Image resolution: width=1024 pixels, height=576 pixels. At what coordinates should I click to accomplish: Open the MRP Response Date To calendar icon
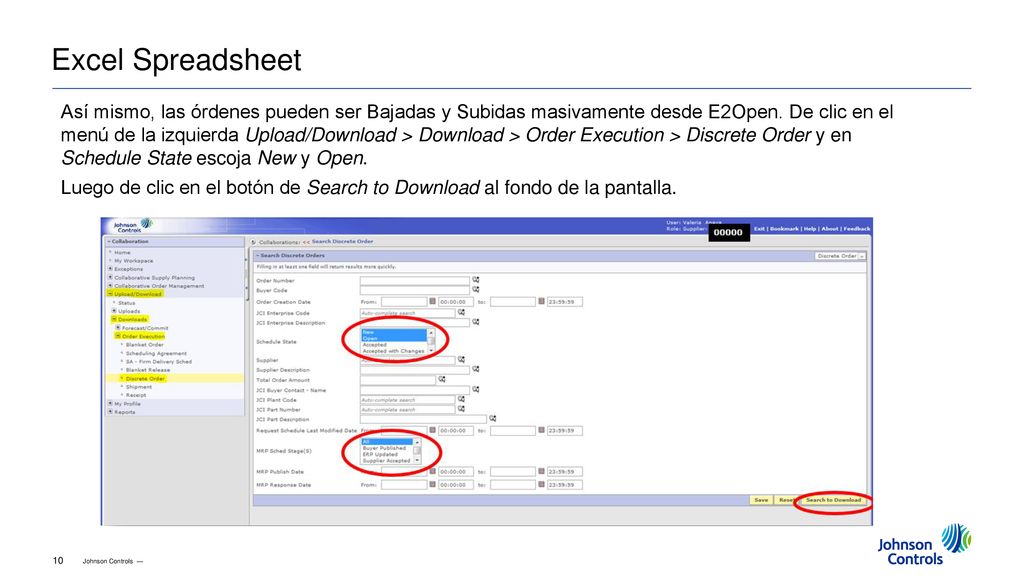click(x=541, y=484)
